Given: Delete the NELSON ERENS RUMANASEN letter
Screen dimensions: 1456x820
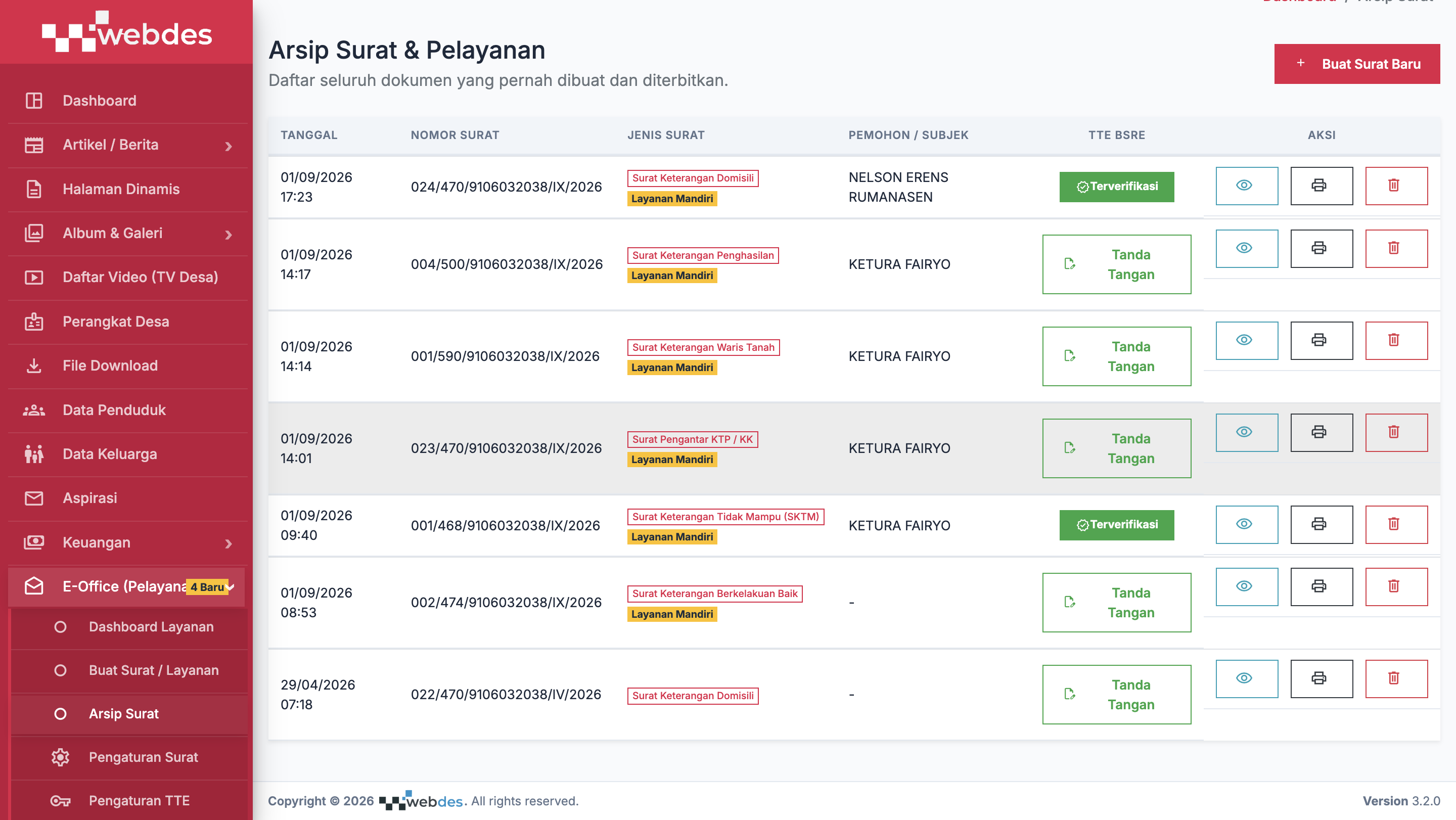Looking at the screenshot, I should coord(1396,186).
